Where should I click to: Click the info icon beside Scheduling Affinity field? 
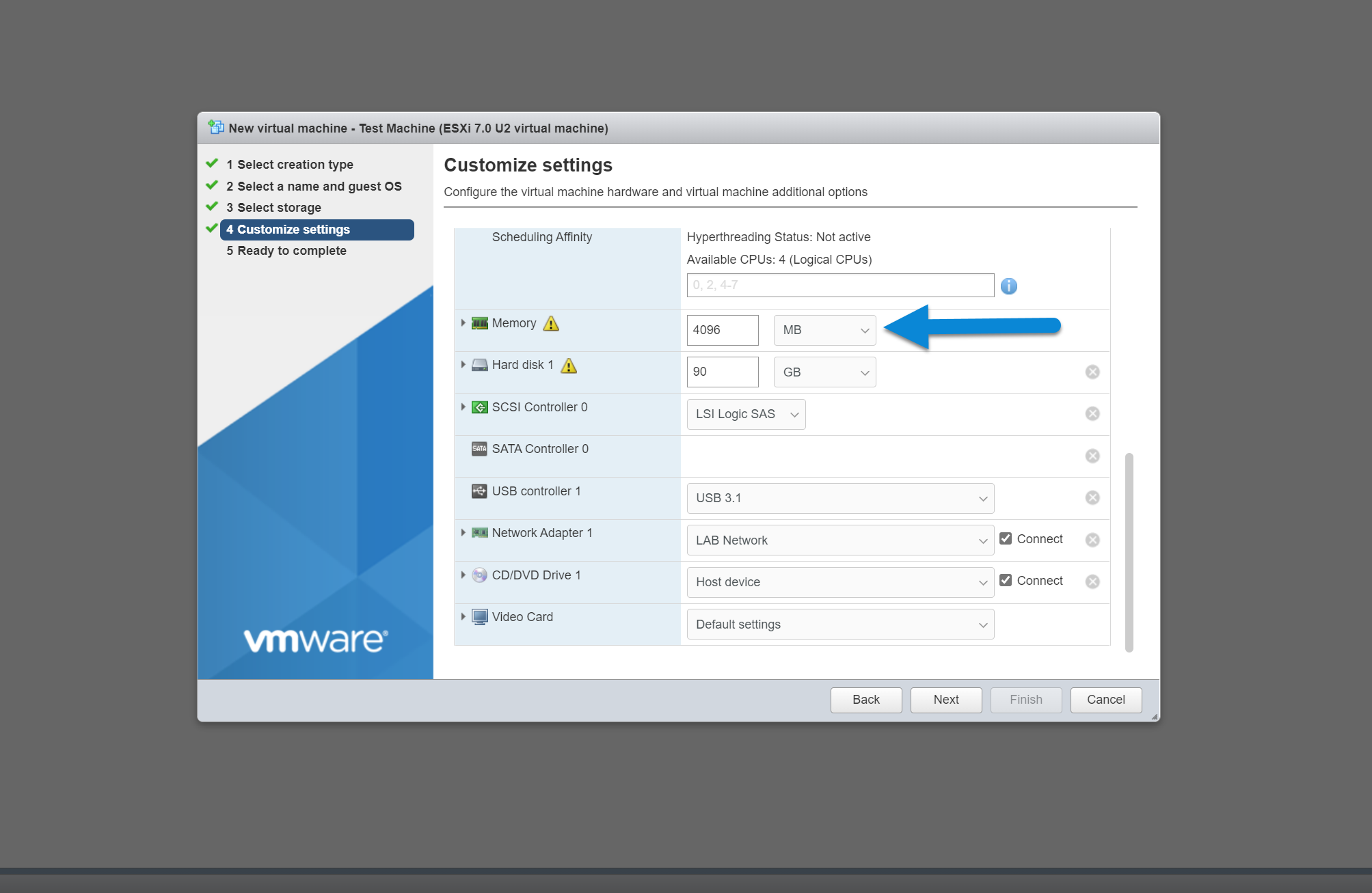(1009, 286)
